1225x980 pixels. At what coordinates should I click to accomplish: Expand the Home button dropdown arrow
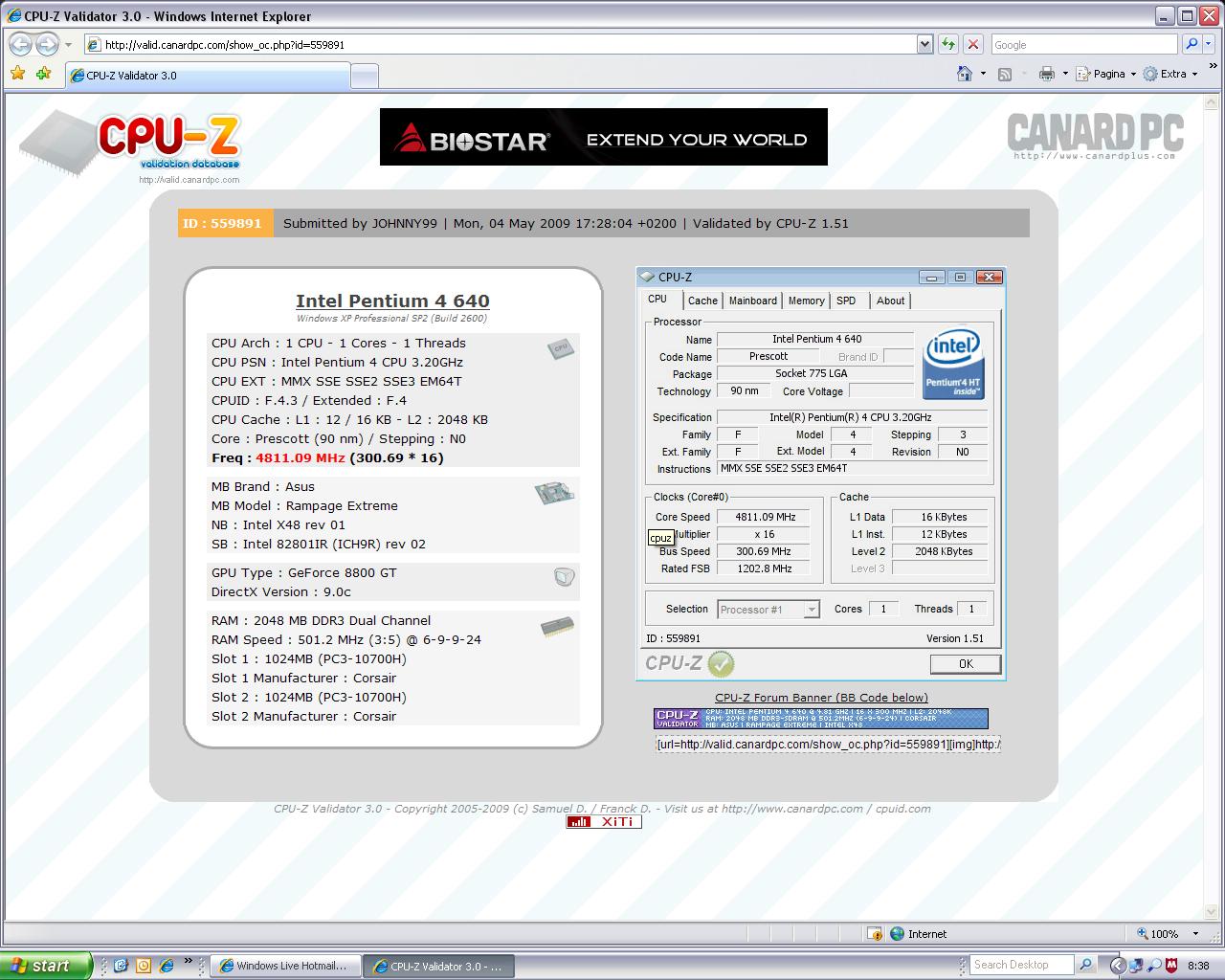983,74
